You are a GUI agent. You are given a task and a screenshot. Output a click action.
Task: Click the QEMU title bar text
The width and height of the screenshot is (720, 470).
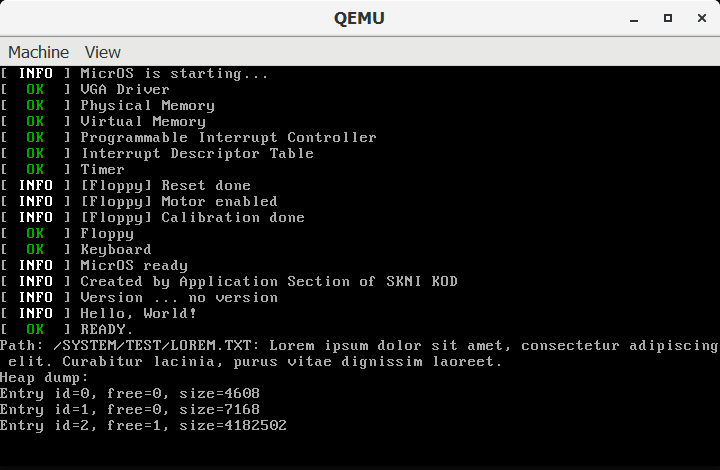click(359, 18)
